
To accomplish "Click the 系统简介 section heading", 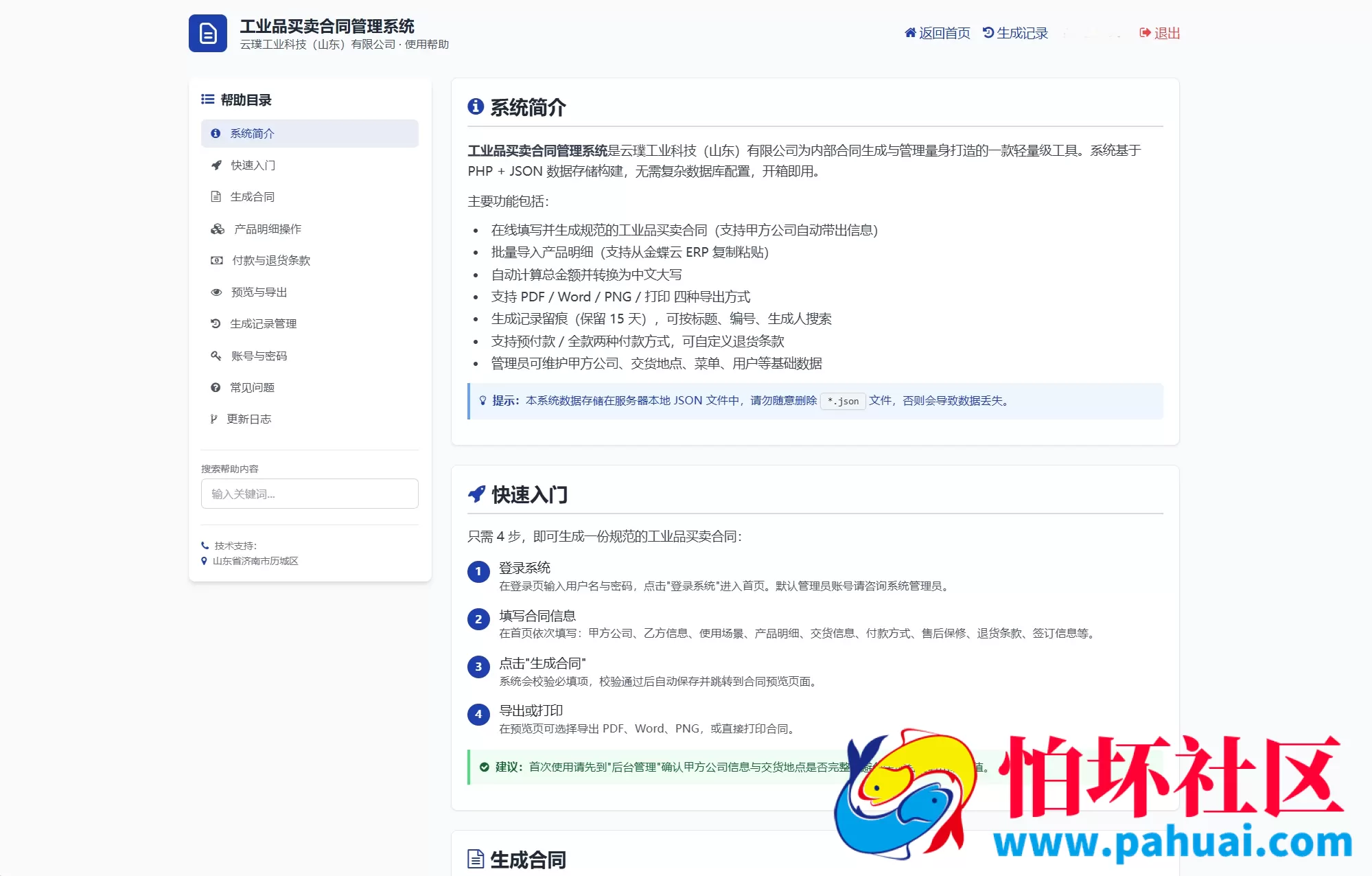I will [528, 107].
